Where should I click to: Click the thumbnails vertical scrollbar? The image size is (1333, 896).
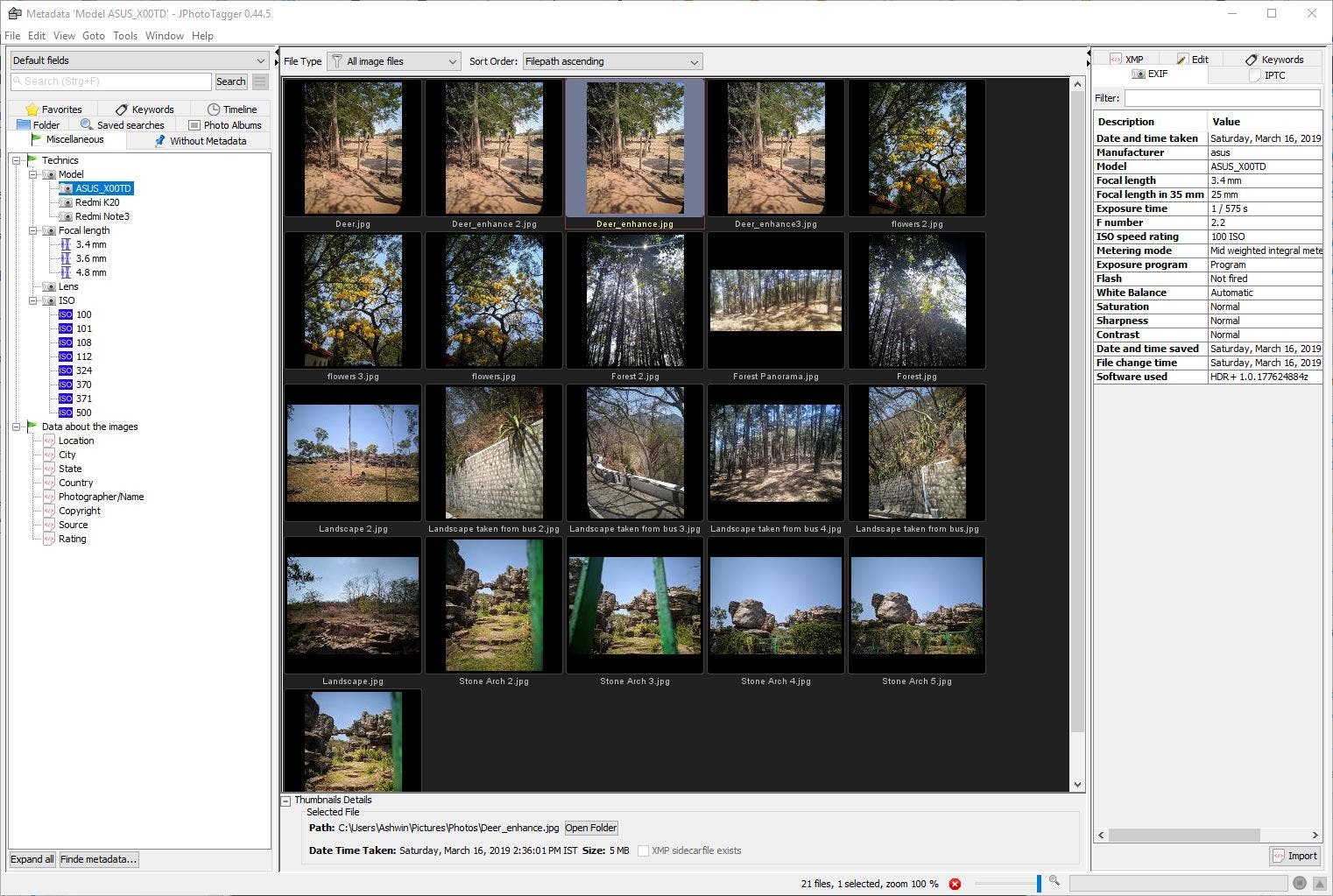click(1077, 411)
